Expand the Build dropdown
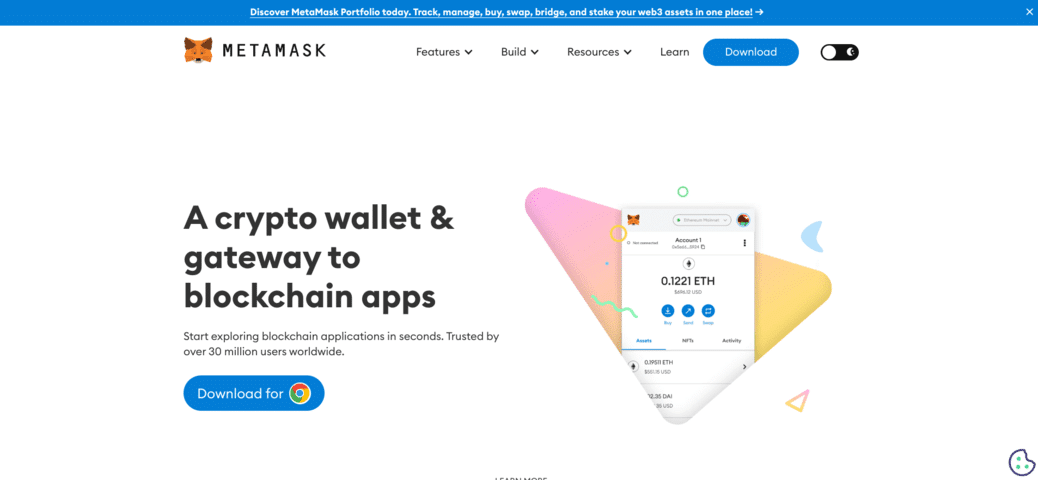Screen dimensions: 1038x480 coord(520,52)
